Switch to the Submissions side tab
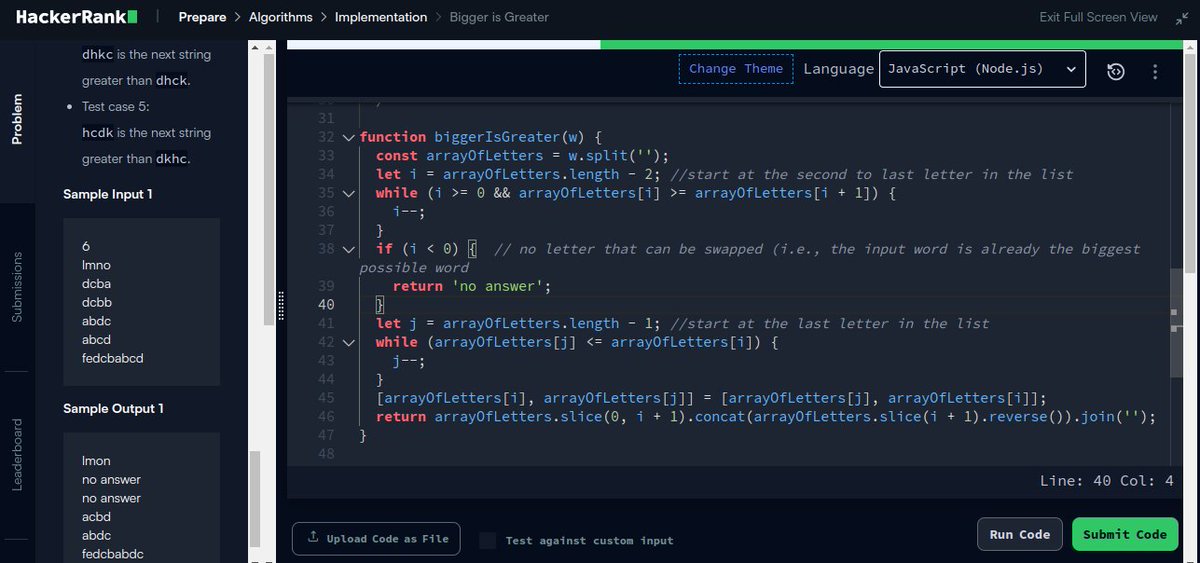 (x=17, y=287)
